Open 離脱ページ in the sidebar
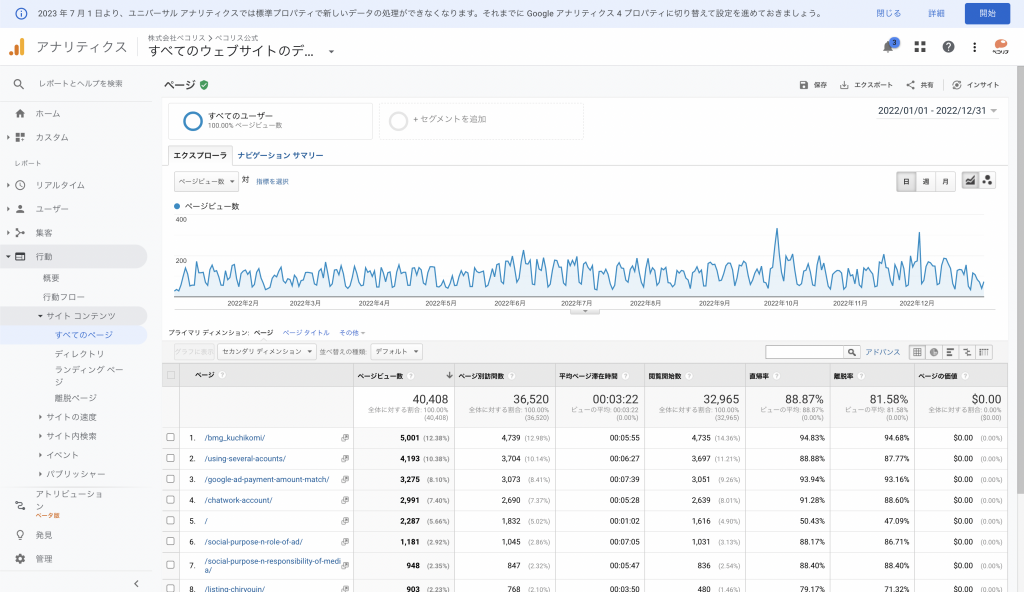This screenshot has height=592, width=1024. tap(76, 398)
